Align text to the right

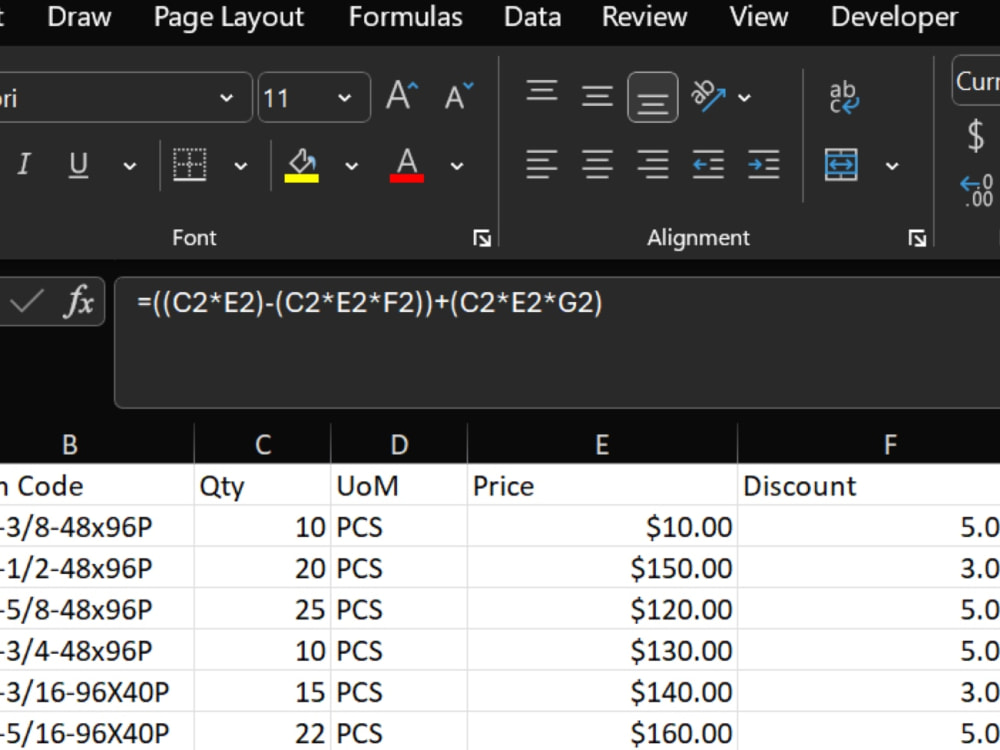coord(653,165)
